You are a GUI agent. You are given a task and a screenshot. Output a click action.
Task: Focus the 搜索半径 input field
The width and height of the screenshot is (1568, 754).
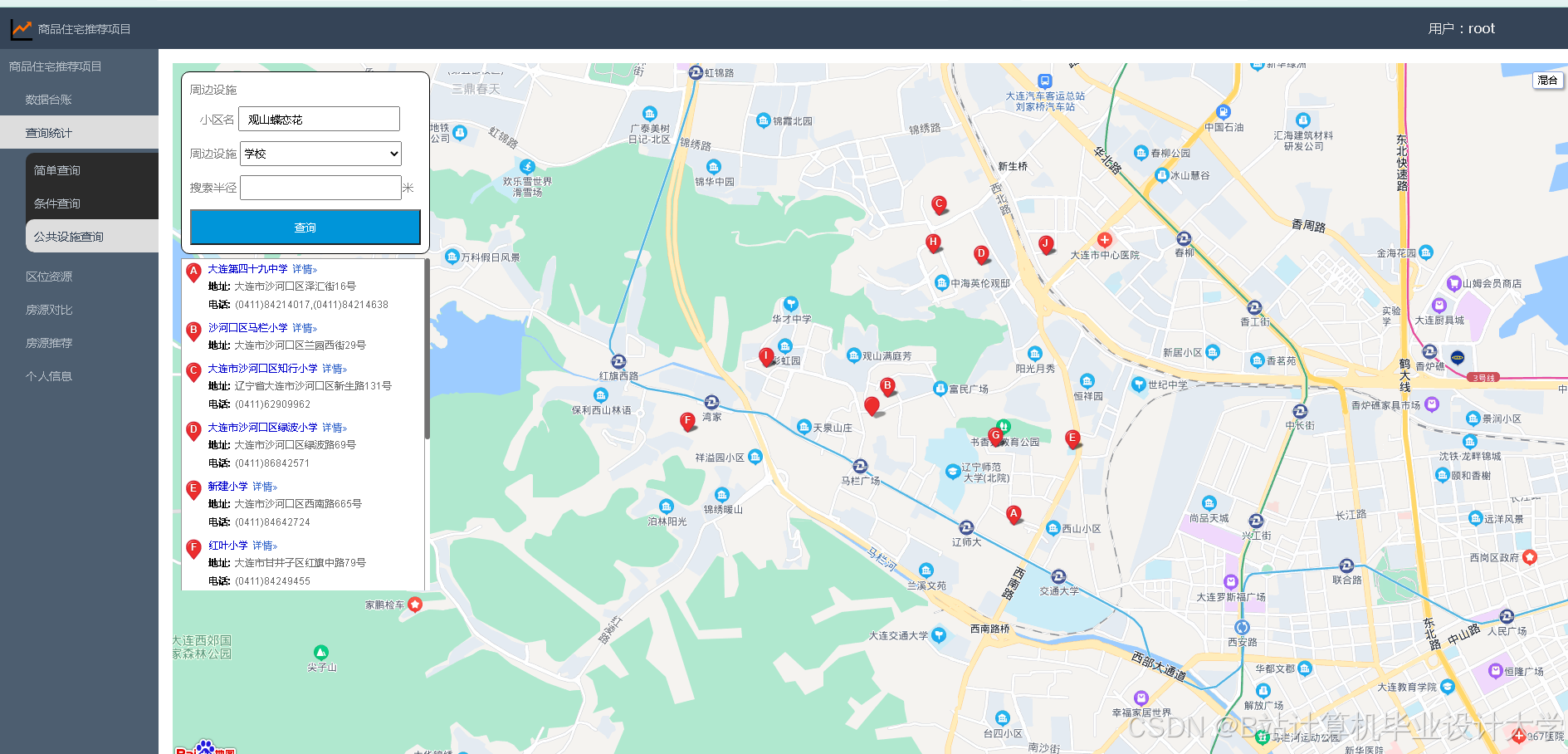(320, 188)
